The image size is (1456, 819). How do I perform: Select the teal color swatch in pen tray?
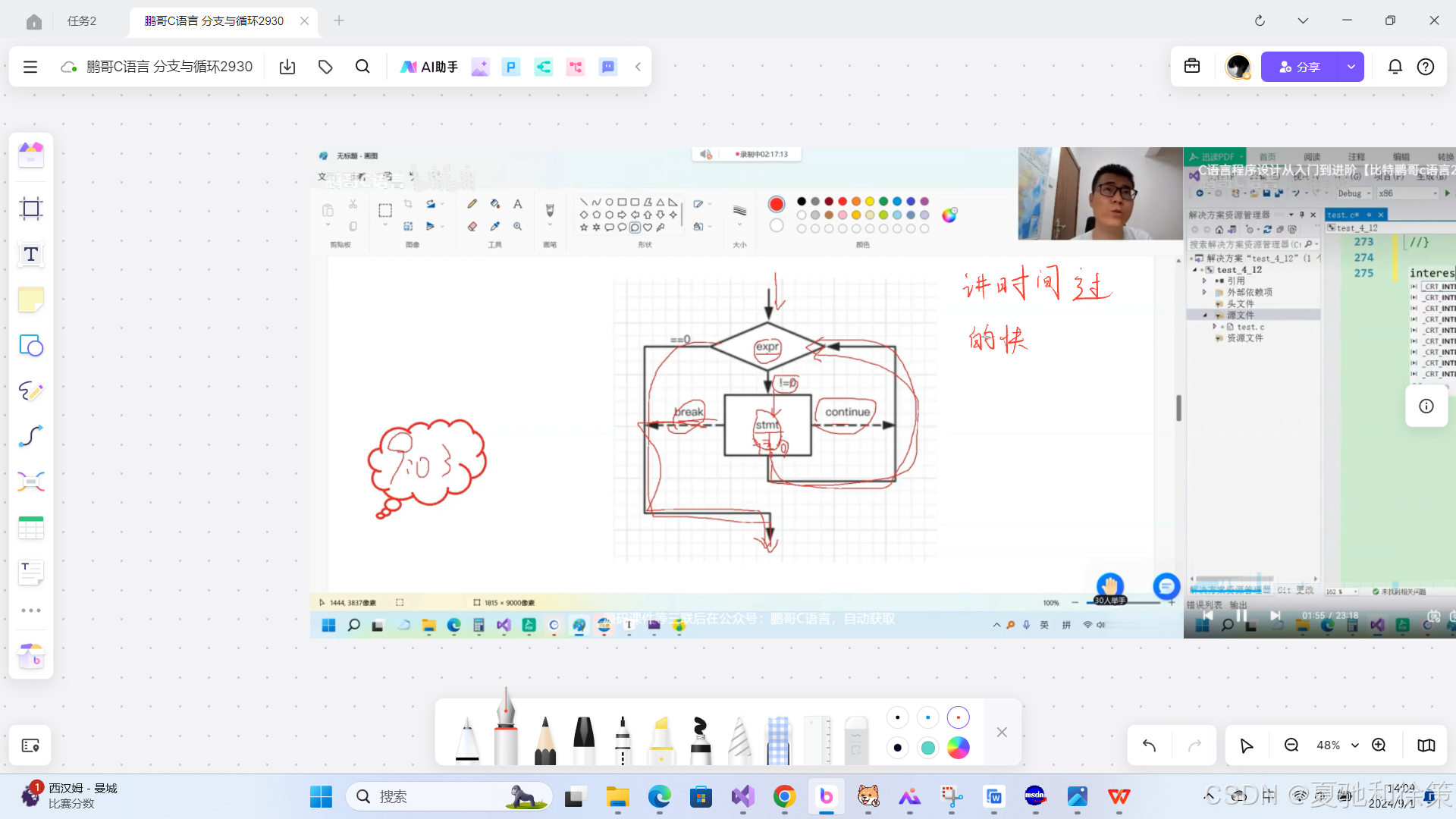coord(927,748)
